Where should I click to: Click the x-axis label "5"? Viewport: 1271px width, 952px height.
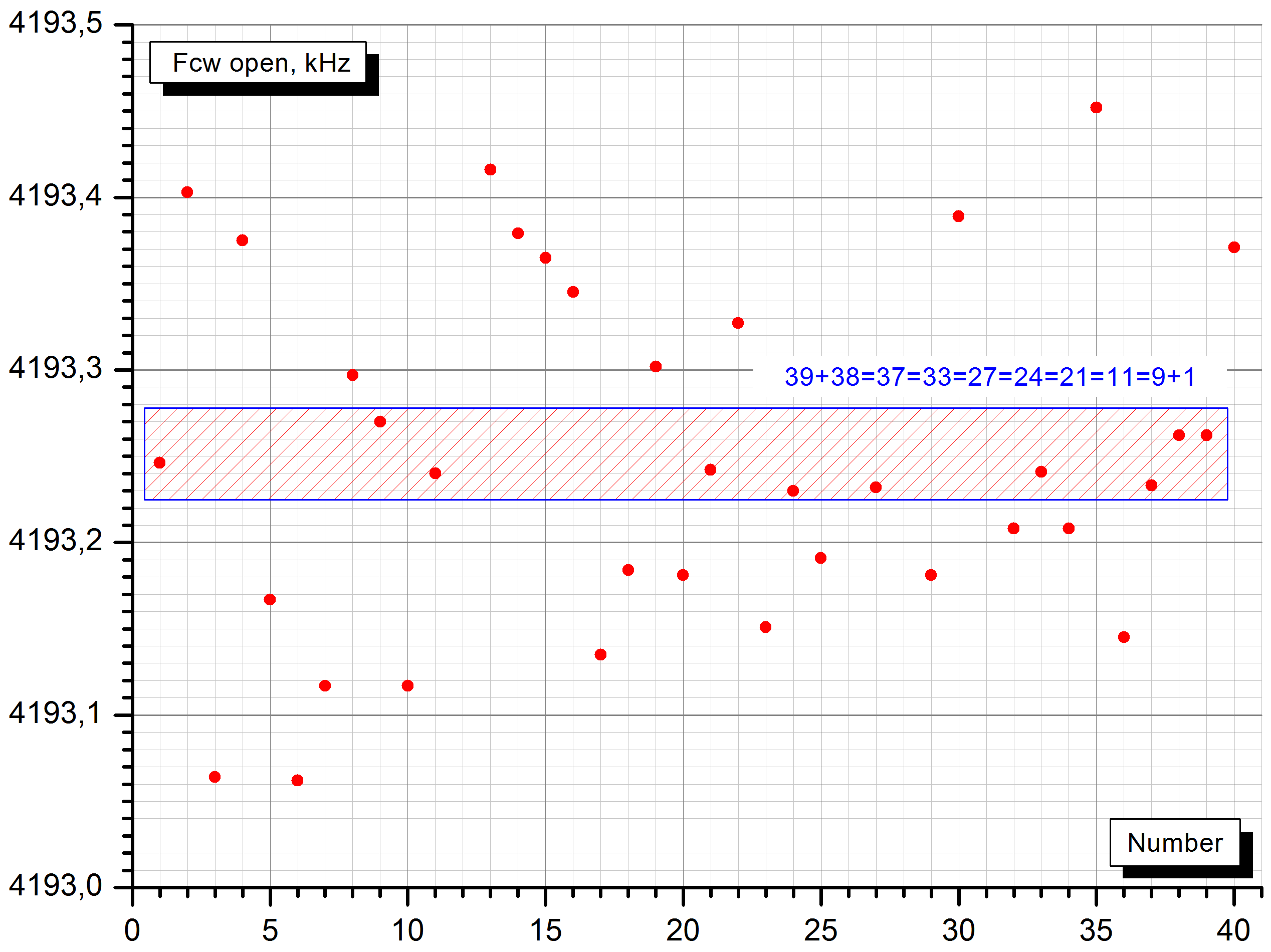click(270, 930)
